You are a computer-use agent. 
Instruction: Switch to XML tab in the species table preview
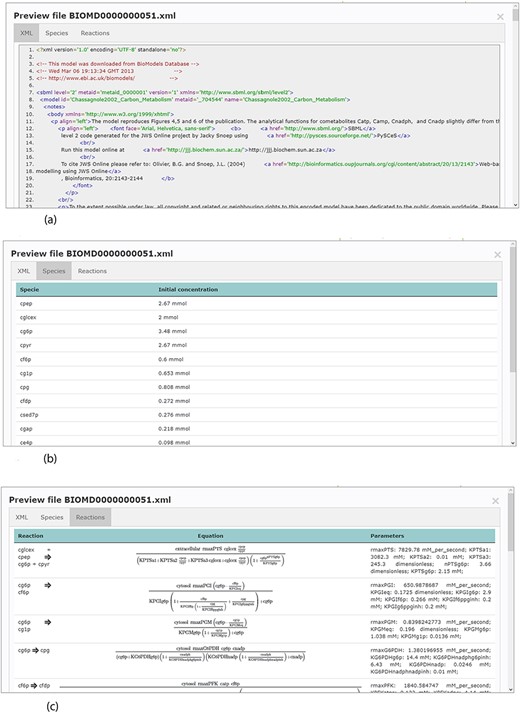point(24,271)
